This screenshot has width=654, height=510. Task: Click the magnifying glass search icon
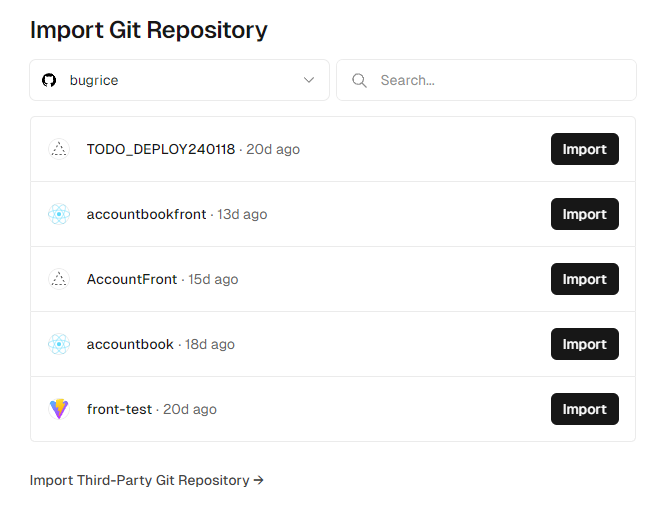[359, 80]
